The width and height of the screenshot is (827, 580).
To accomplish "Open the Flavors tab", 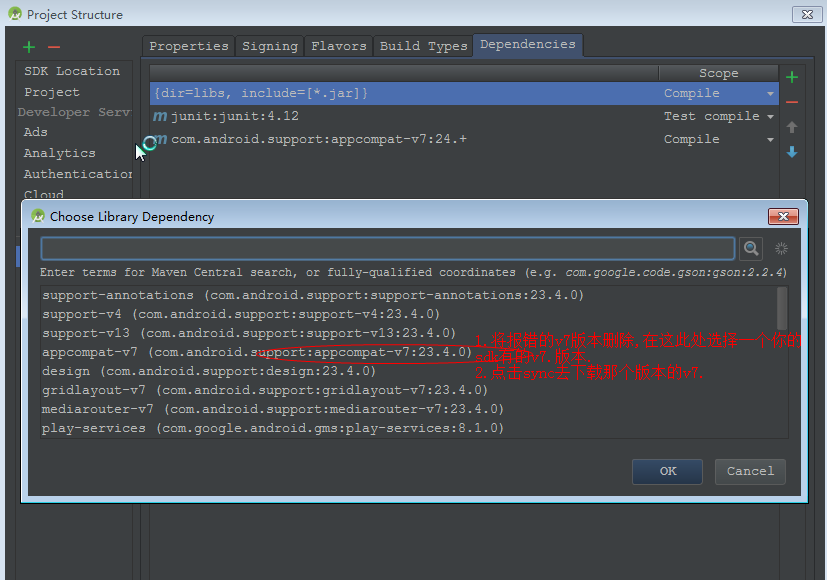I will 339,46.
